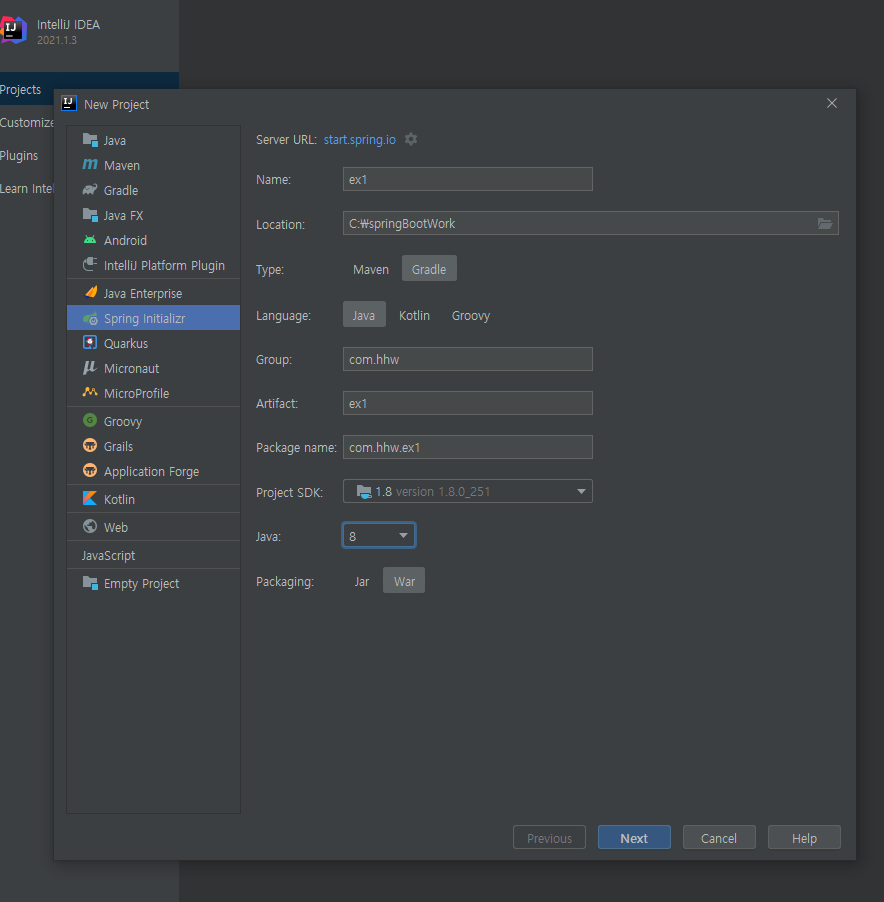Pick the Quarkus icon
The height and width of the screenshot is (902, 884).
point(90,343)
